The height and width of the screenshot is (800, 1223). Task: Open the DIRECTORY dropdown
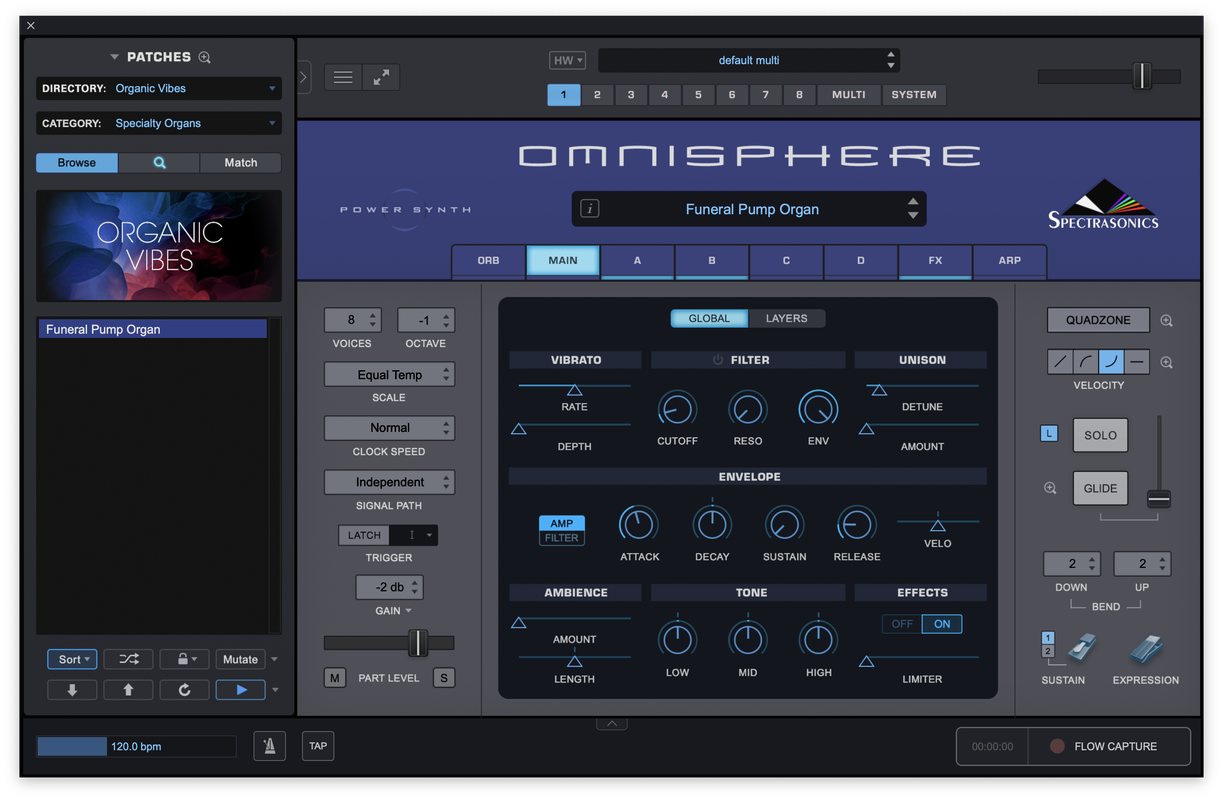pyautogui.click(x=159, y=88)
